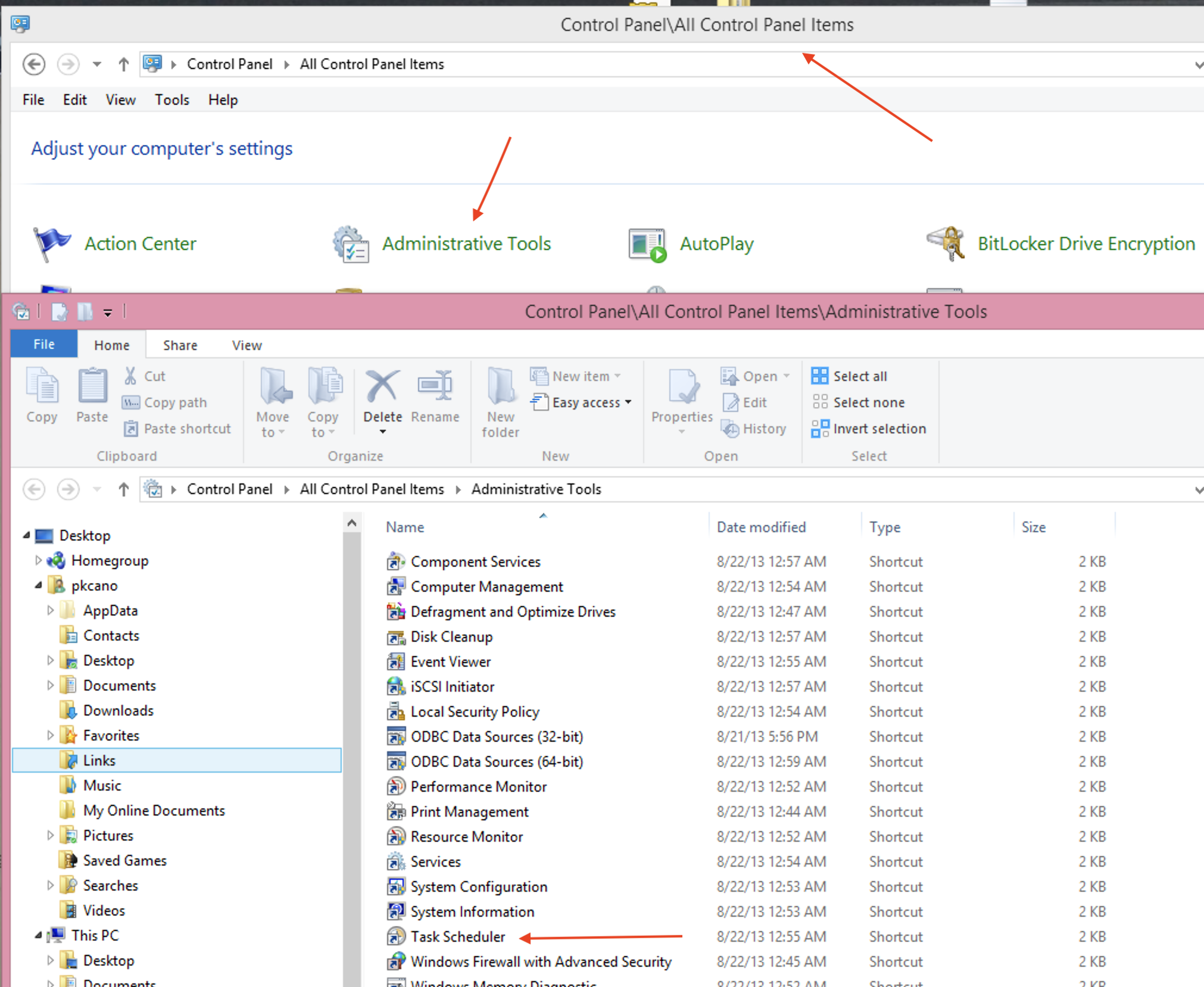Collapse the pkcano tree node
The image size is (1204, 987).
[x=39, y=586]
